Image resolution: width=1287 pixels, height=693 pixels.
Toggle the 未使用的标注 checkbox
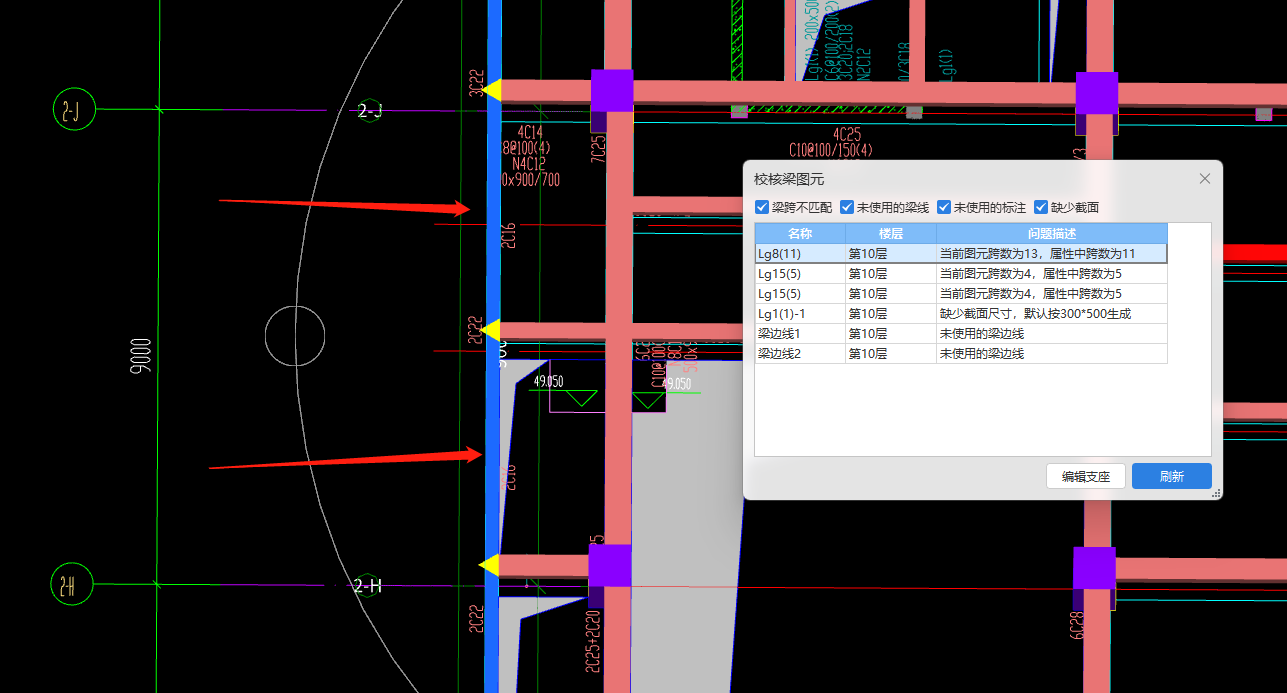944,208
